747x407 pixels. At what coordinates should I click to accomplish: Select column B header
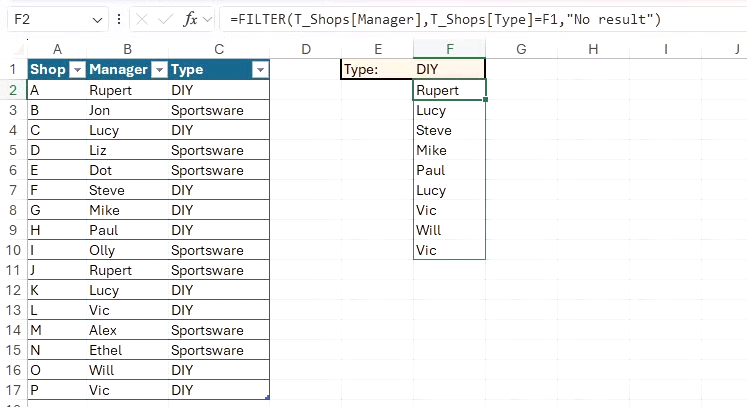[x=128, y=49]
